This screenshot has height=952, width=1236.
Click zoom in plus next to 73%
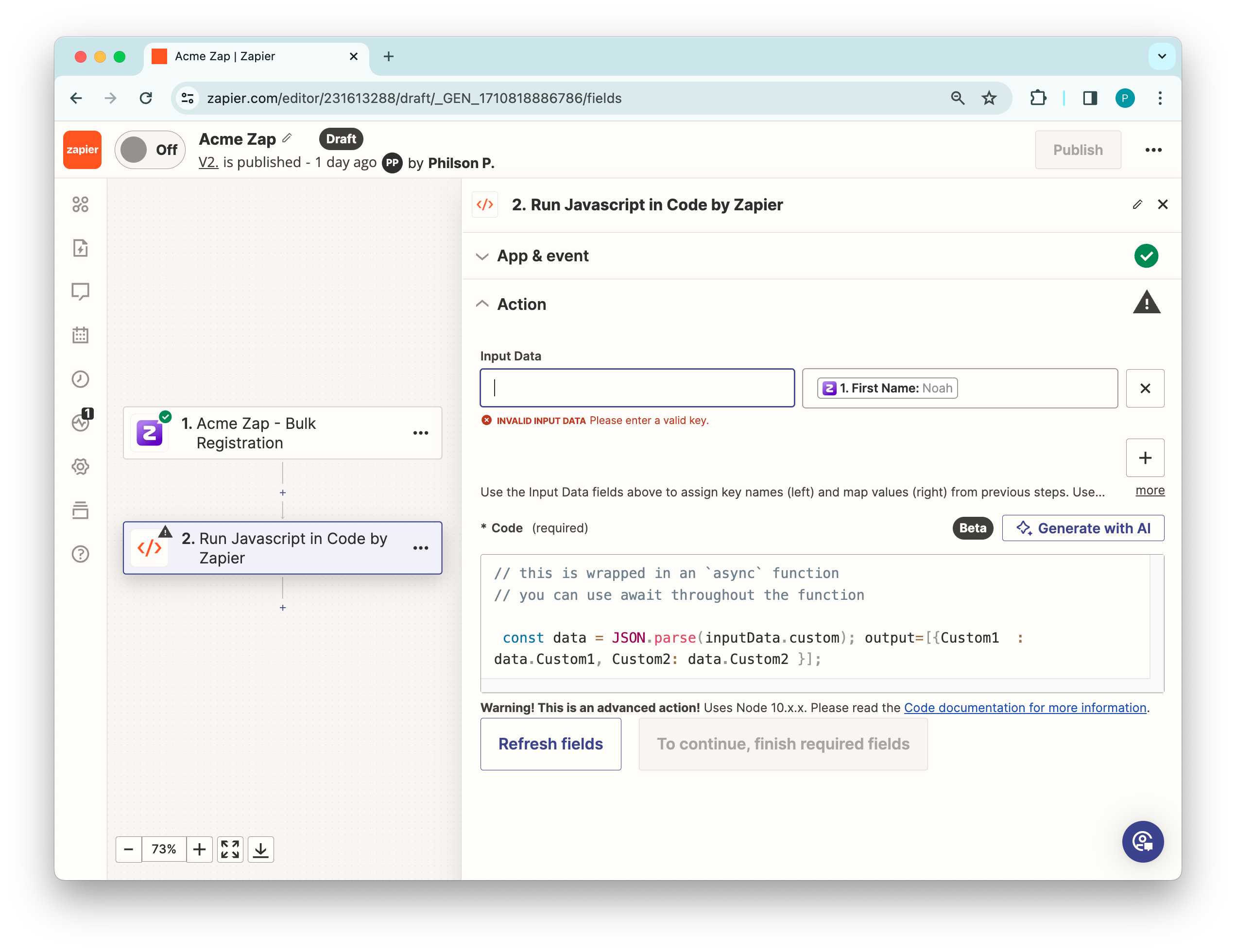click(x=199, y=849)
